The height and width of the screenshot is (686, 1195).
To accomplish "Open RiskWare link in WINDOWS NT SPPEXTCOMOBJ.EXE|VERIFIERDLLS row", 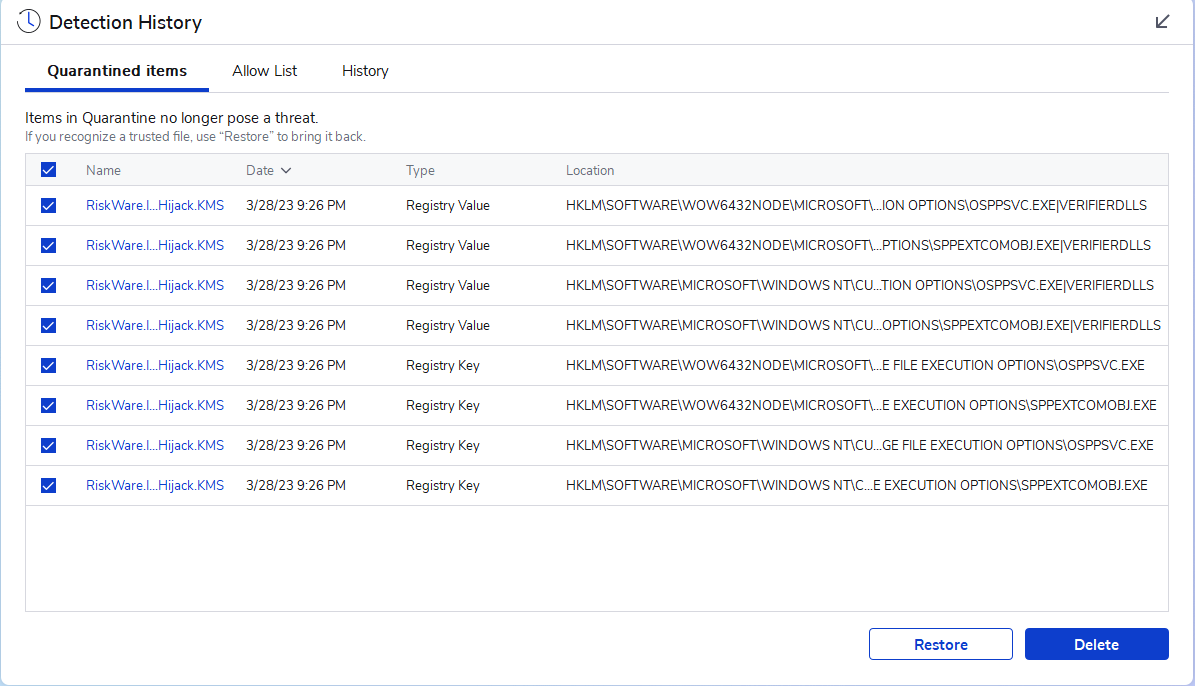I will 155,325.
